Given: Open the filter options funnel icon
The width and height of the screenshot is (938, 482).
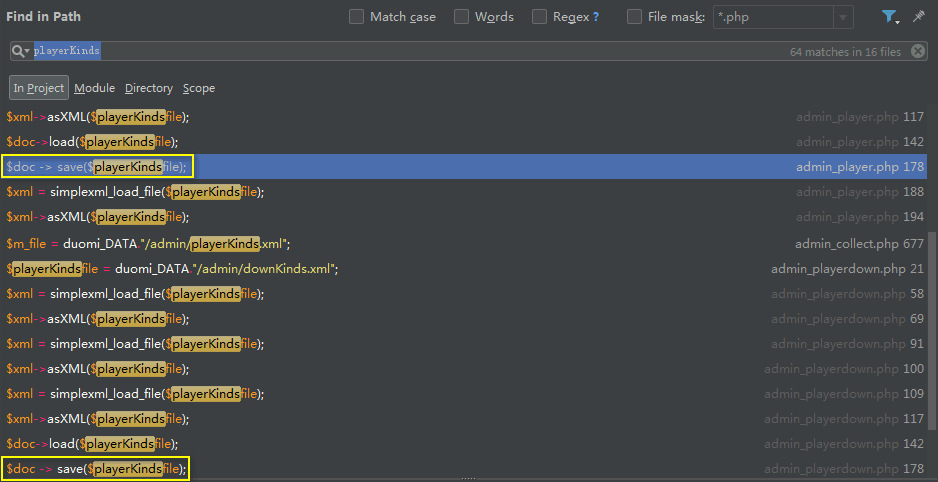Looking at the screenshot, I should (x=887, y=17).
